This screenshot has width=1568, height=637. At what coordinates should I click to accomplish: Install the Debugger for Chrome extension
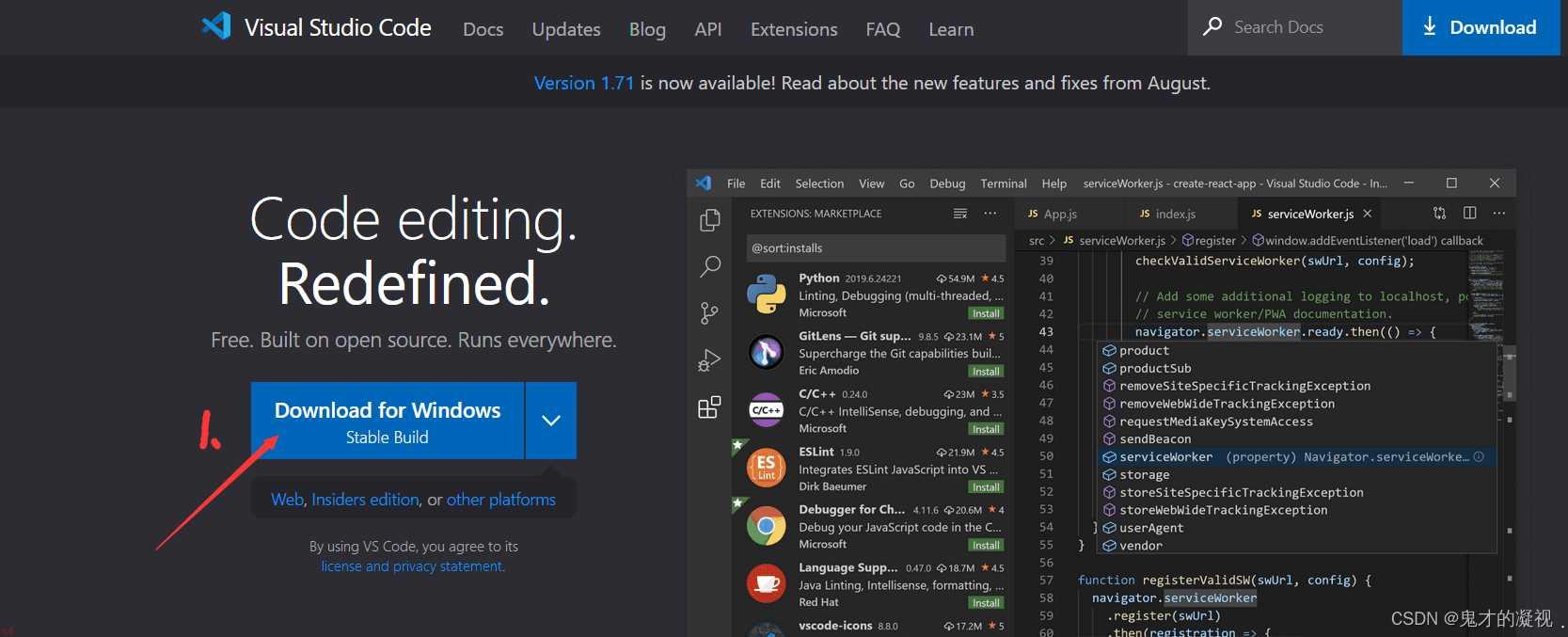(986, 545)
